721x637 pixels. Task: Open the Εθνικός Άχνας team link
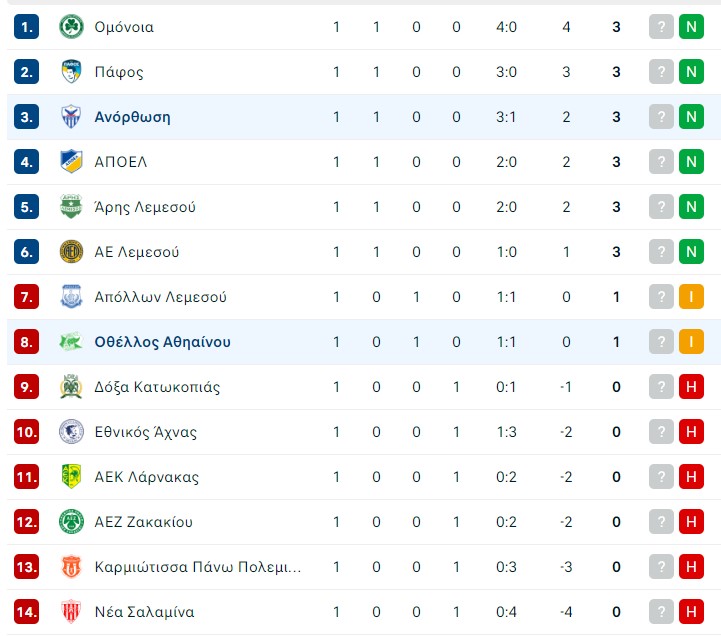(x=146, y=432)
